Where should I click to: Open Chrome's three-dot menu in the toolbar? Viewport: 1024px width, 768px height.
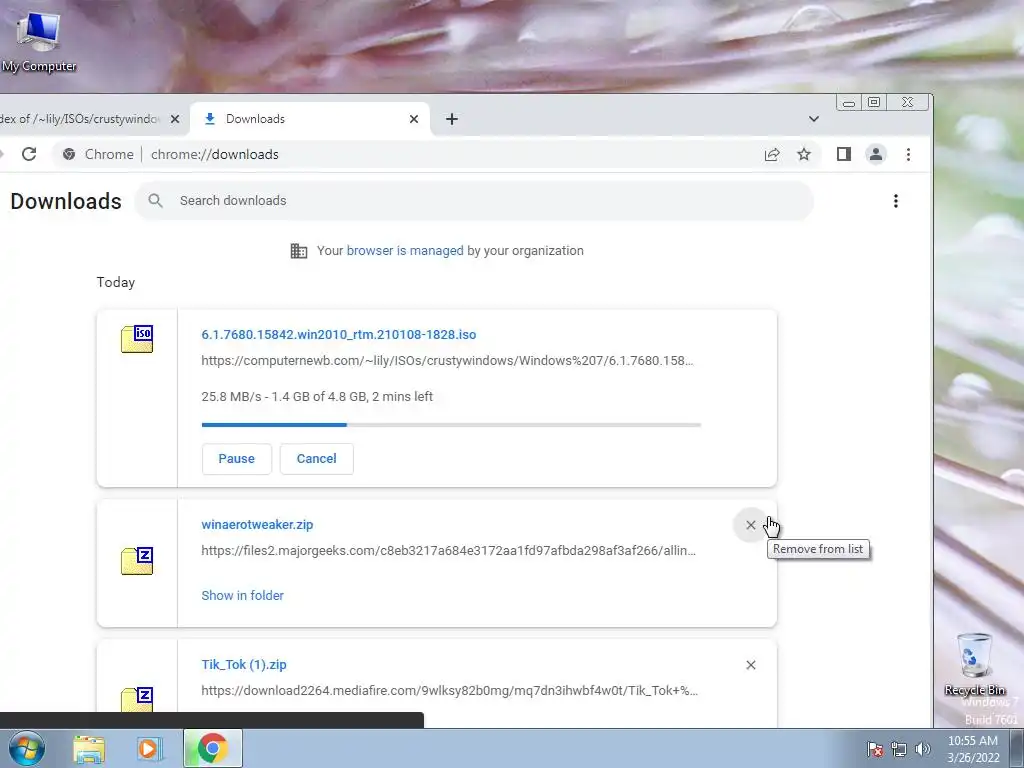[x=908, y=154]
